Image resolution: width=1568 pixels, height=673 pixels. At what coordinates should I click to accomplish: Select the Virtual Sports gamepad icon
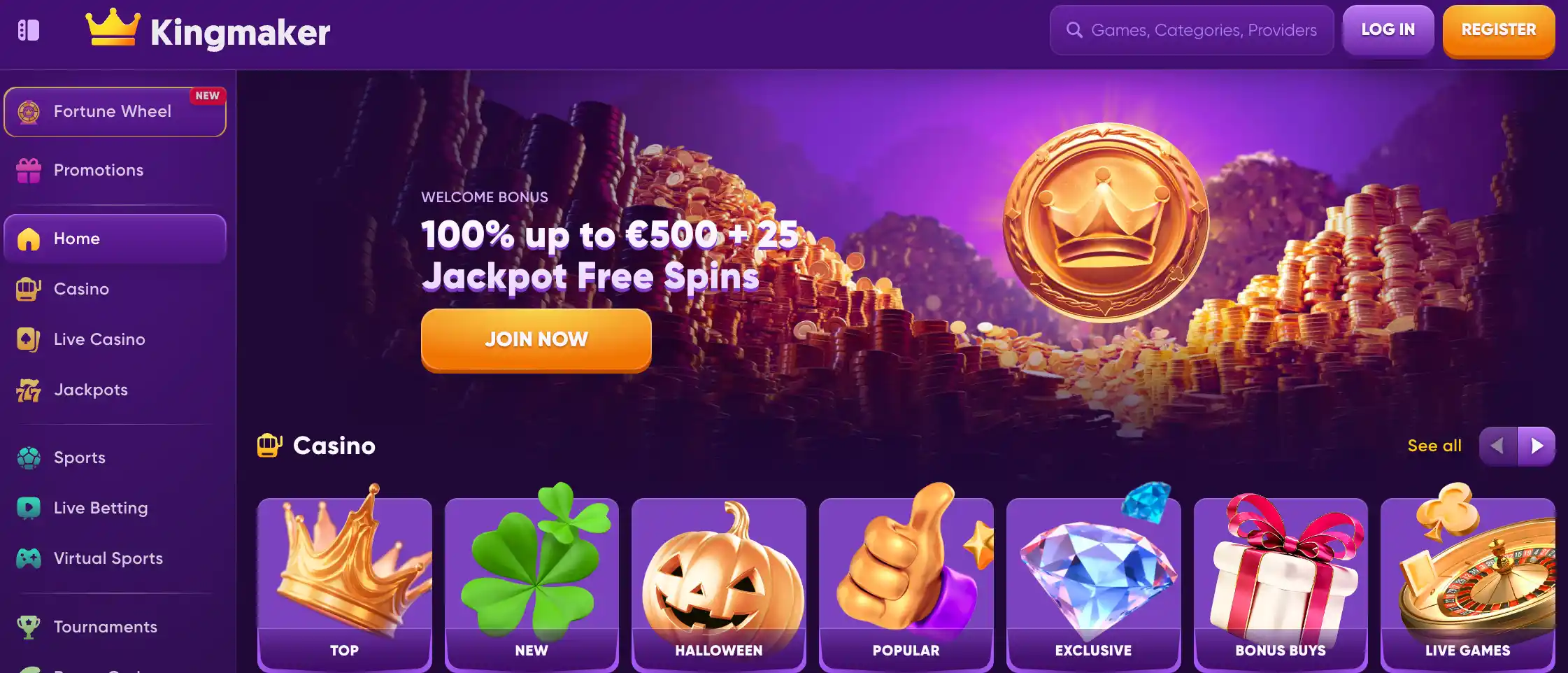pyautogui.click(x=29, y=558)
